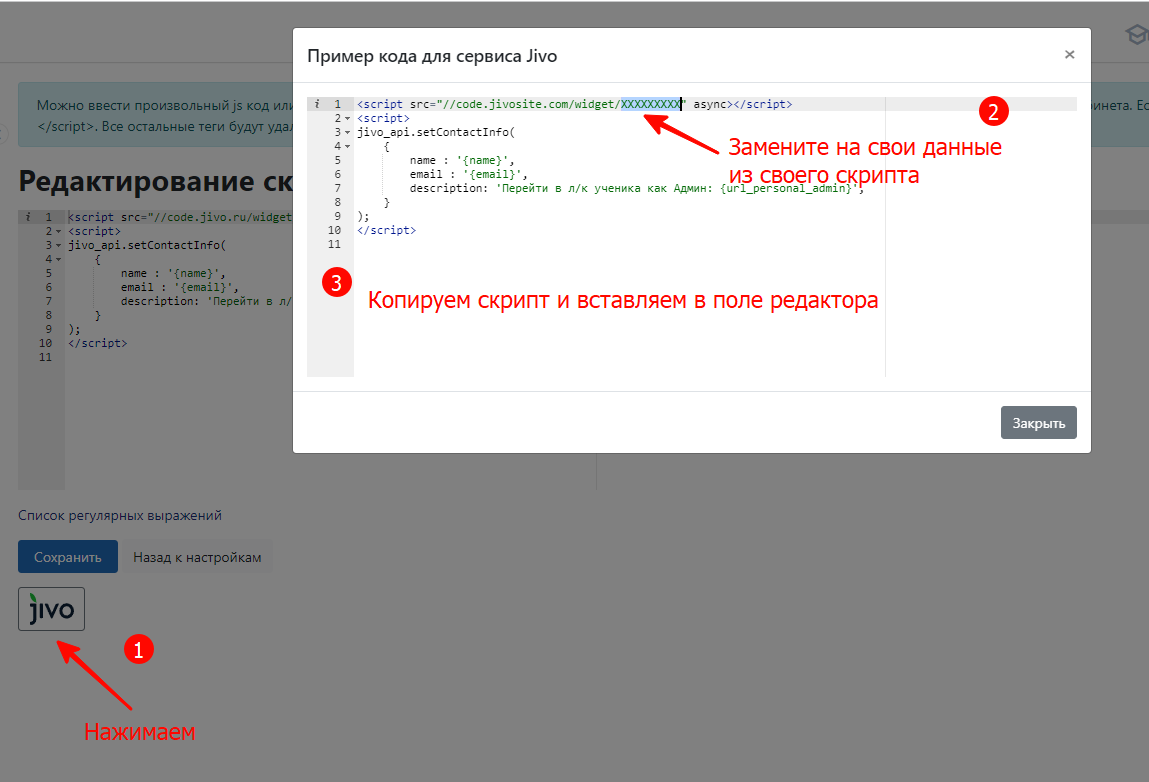Click the description line in the background editor
Viewport: 1149px width, 782px height.
click(x=206, y=301)
